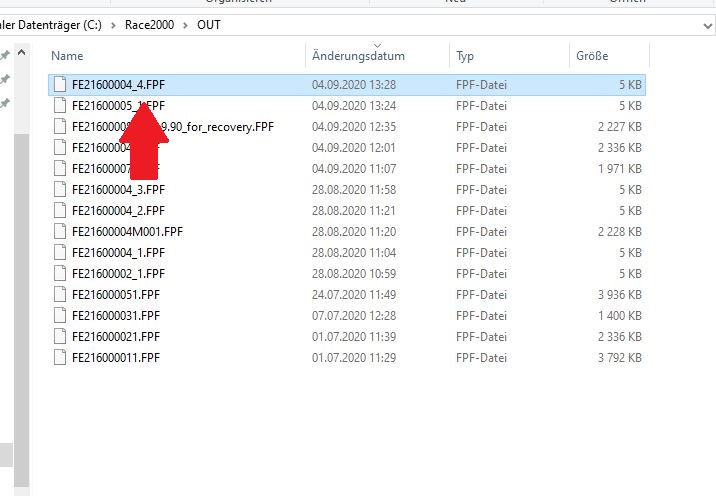Select file FE21600002_1.FPF
Image resolution: width=716 pixels, height=496 pixels.
click(x=347, y=274)
